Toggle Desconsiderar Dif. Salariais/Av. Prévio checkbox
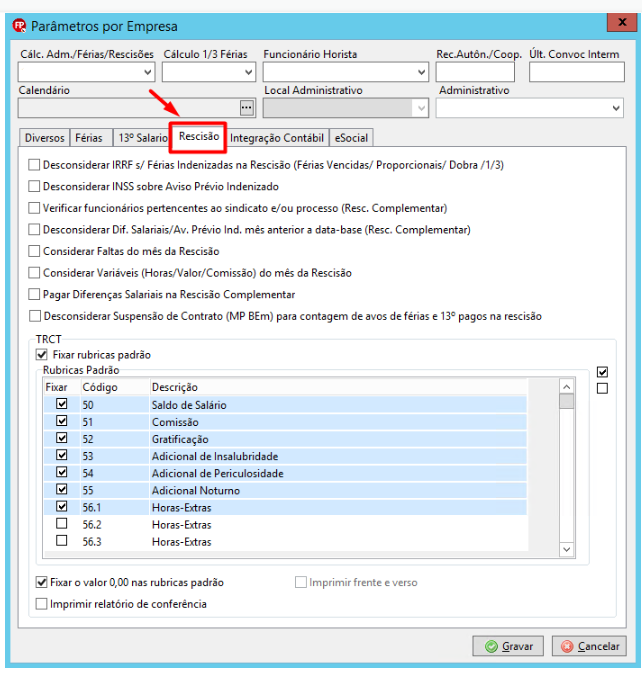 (x=34, y=230)
